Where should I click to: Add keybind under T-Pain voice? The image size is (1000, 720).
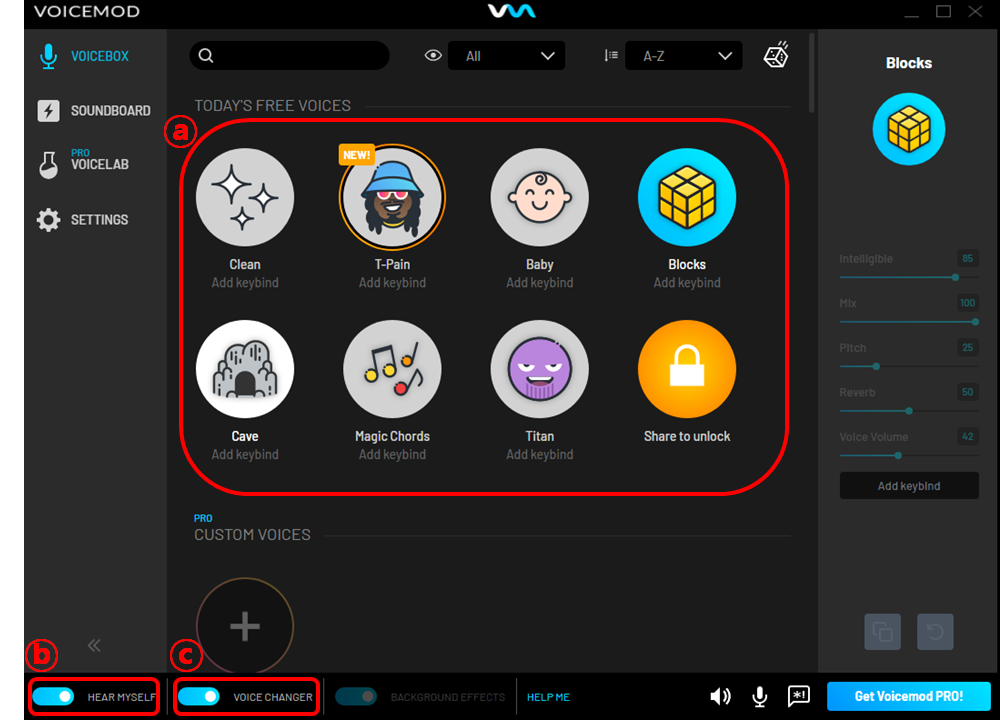[392, 283]
